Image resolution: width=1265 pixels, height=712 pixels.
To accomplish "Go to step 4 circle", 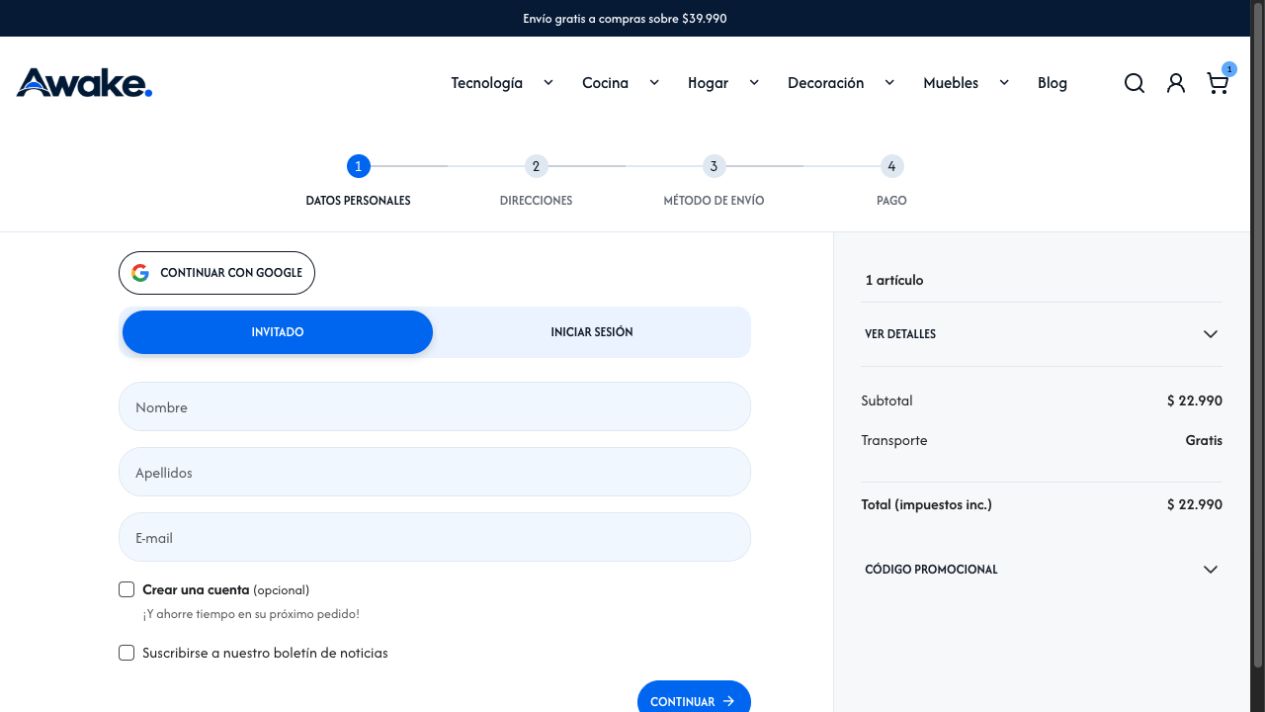I will pos(891,166).
